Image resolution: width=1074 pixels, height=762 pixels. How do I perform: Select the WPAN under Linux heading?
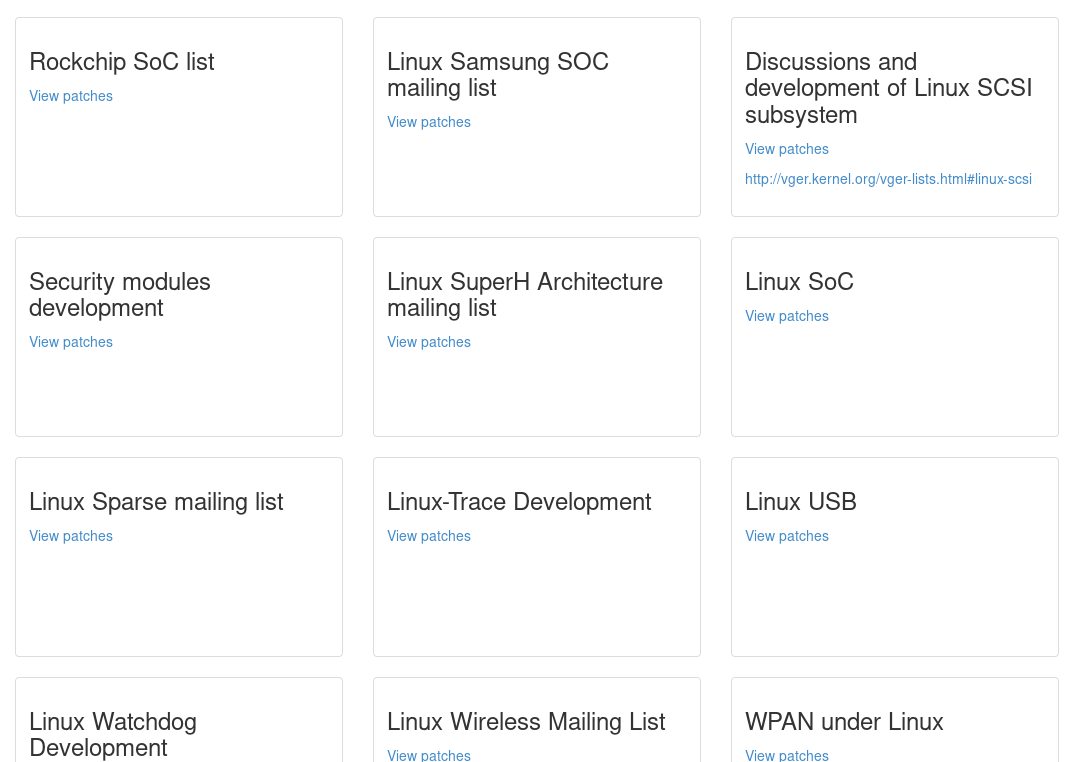click(844, 722)
